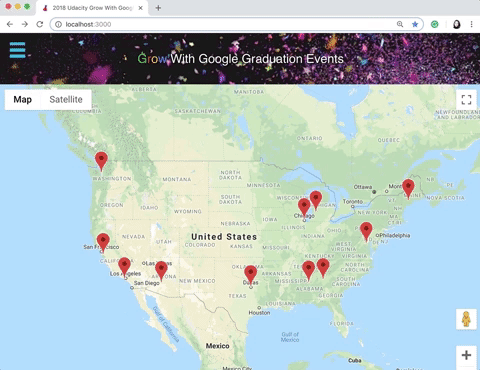Open the green browser extension icon
The image size is (480, 370).
435,24
